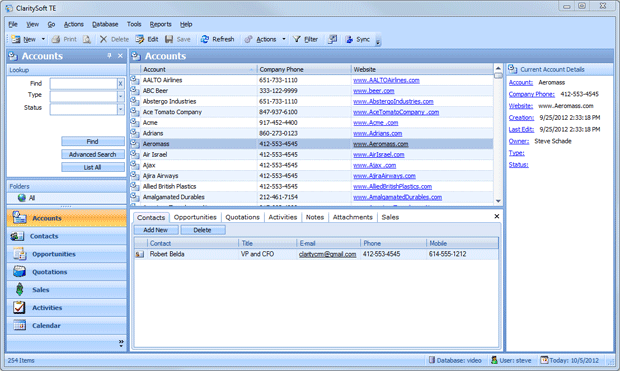Screen dimensions: 620x371
Task: Refresh the accounts list
Action: tap(217, 39)
